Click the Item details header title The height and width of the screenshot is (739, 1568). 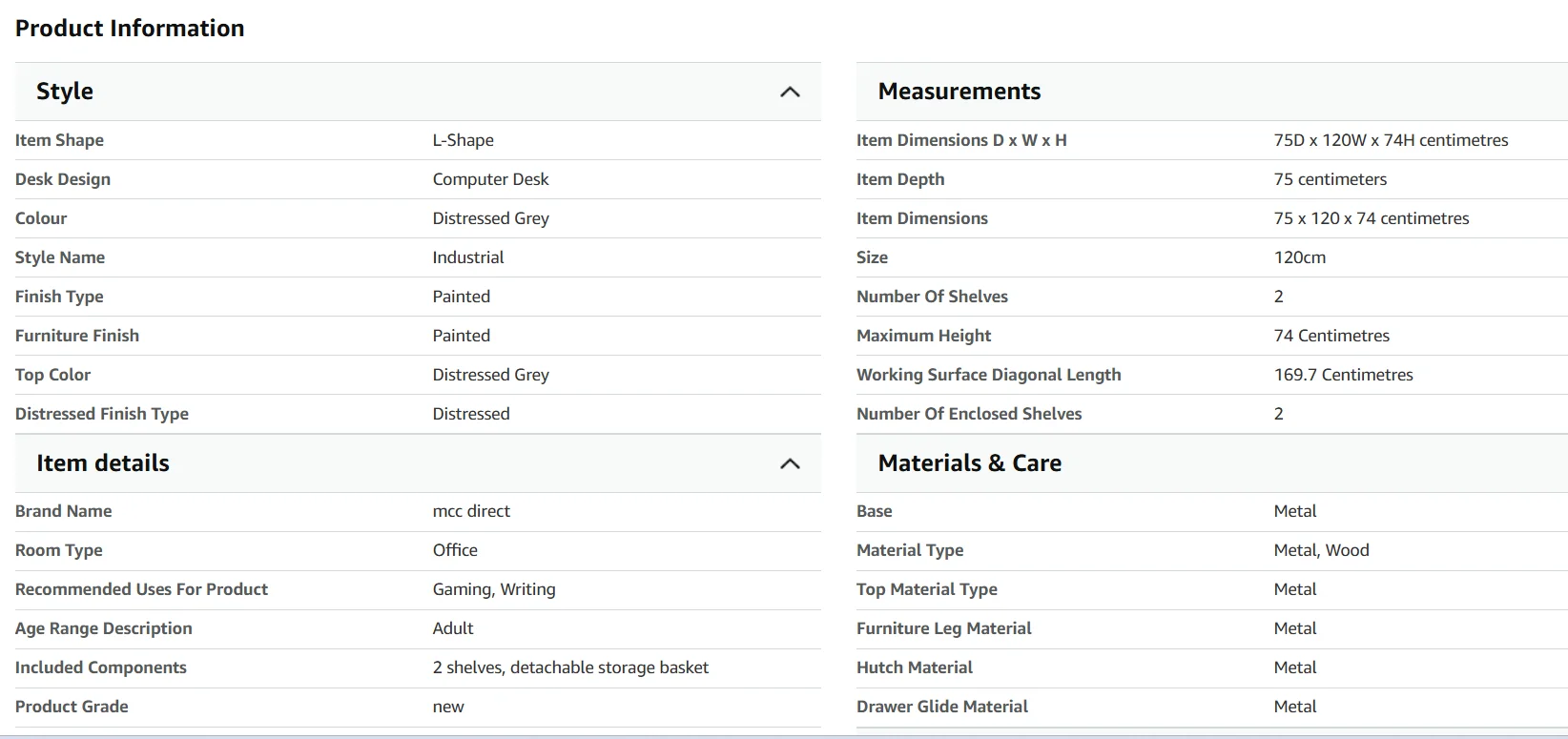pos(103,463)
